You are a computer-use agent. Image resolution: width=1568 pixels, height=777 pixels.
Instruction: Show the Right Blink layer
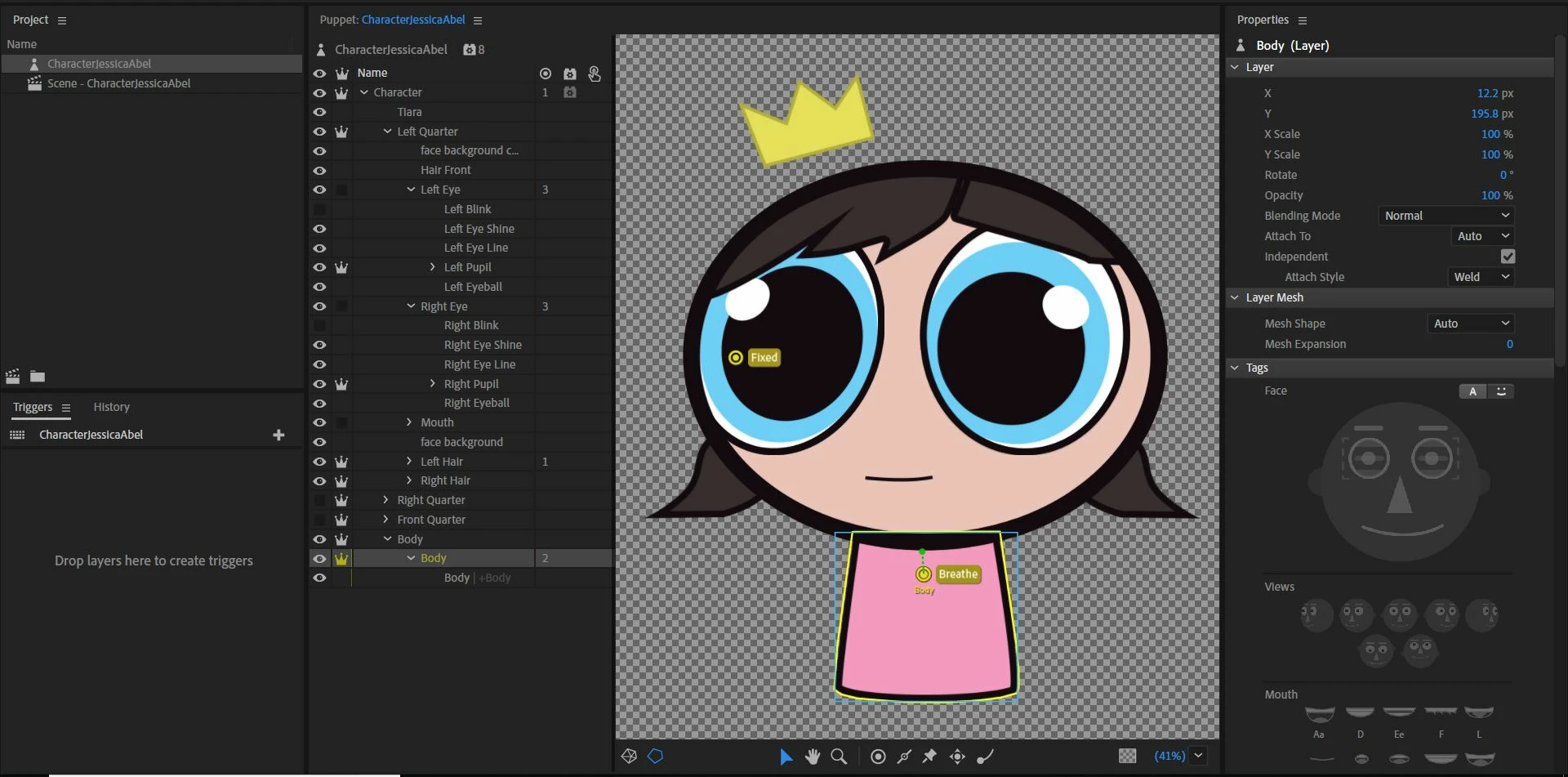pos(319,326)
